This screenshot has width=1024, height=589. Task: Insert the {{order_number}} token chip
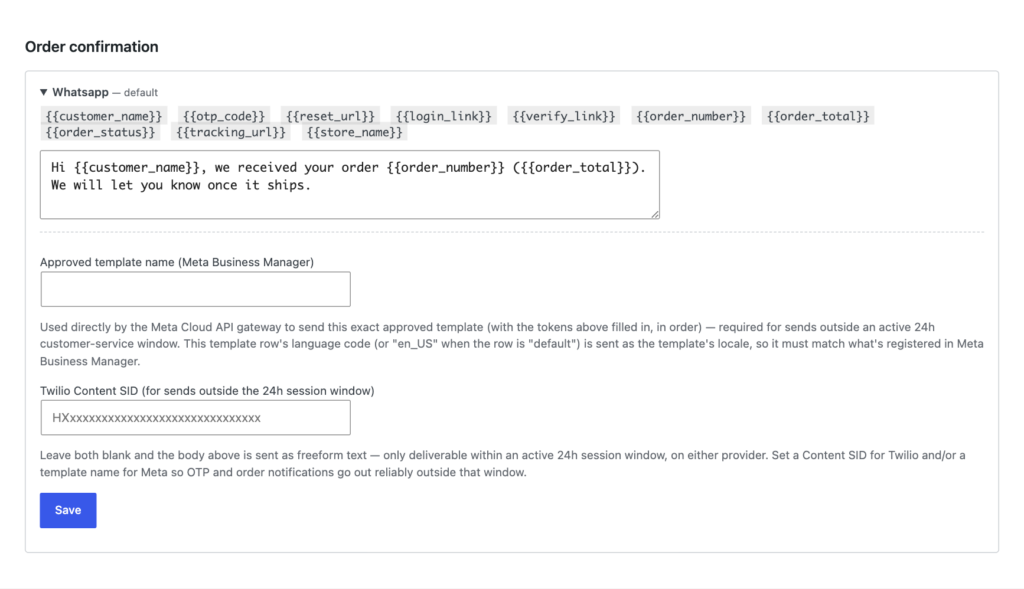pos(691,116)
